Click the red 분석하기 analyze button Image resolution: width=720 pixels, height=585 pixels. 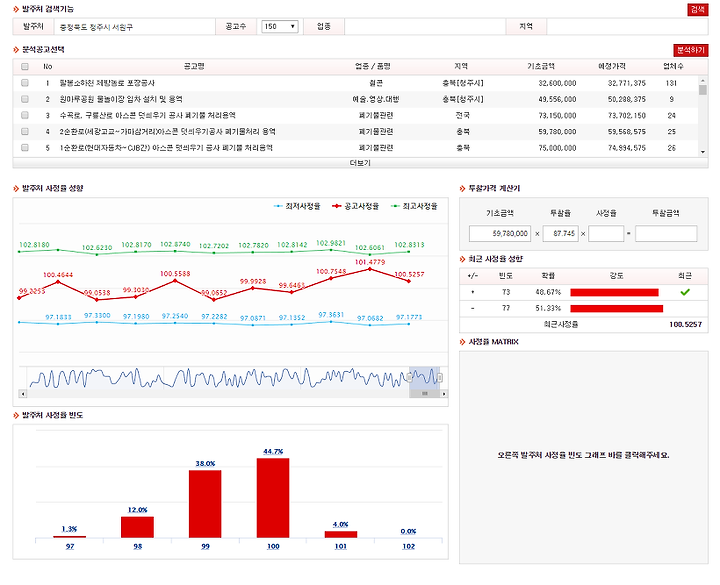tap(691, 50)
